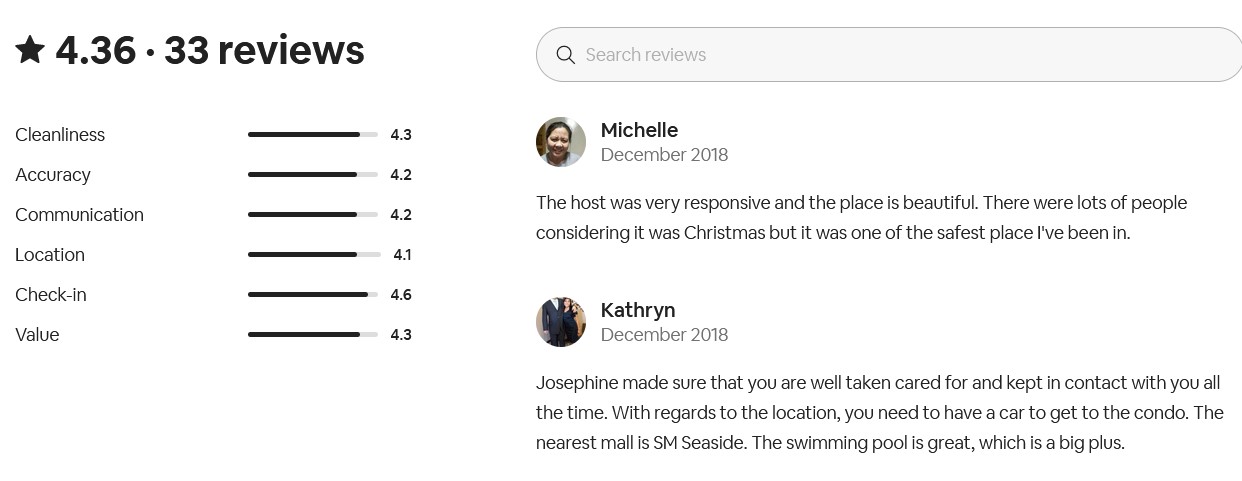Focus the Search reviews input field
The height and width of the screenshot is (481, 1242).
900,55
